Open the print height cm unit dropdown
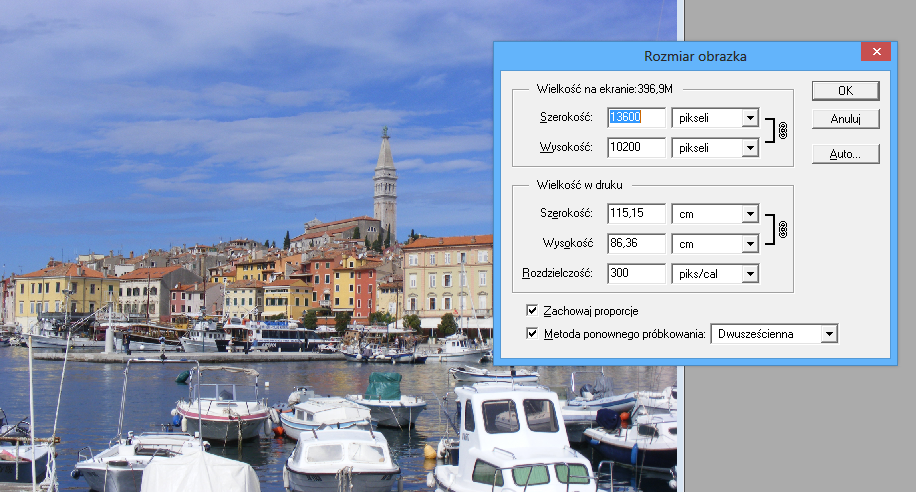This screenshot has width=916, height=492. (749, 243)
